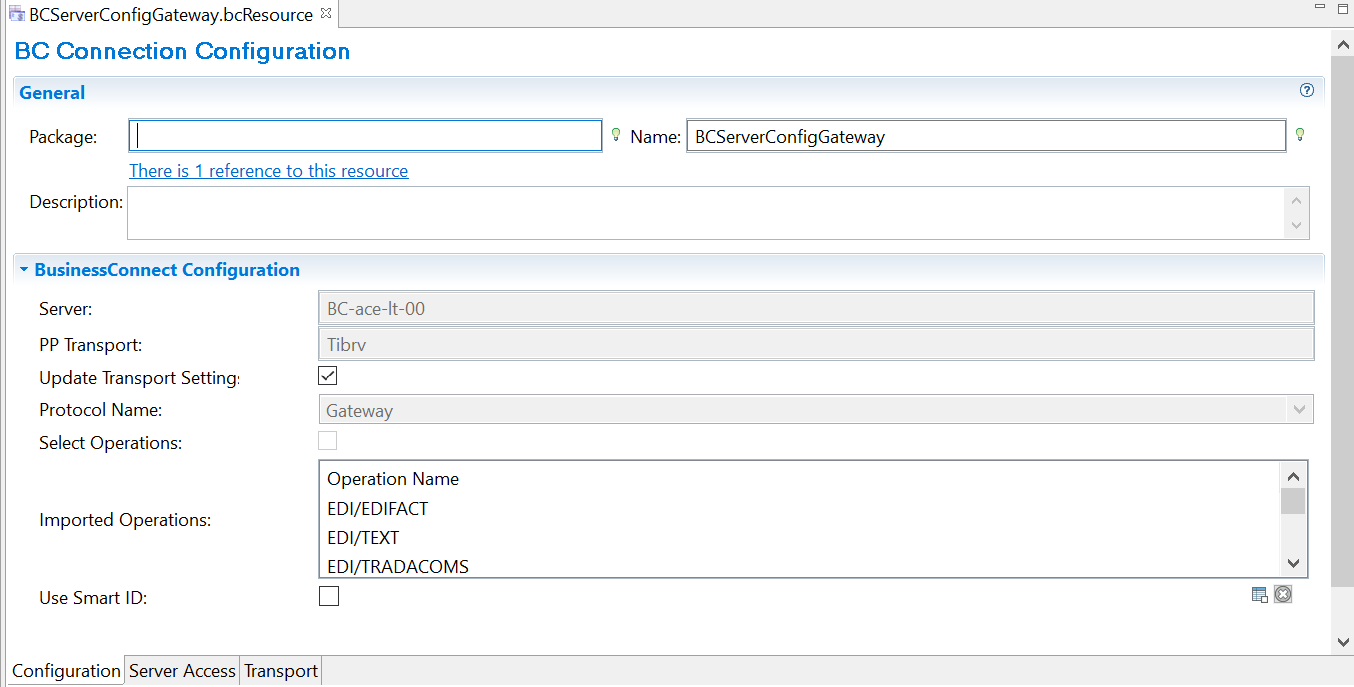
Task: Open the 'There is 1 reference' link
Action: [268, 171]
